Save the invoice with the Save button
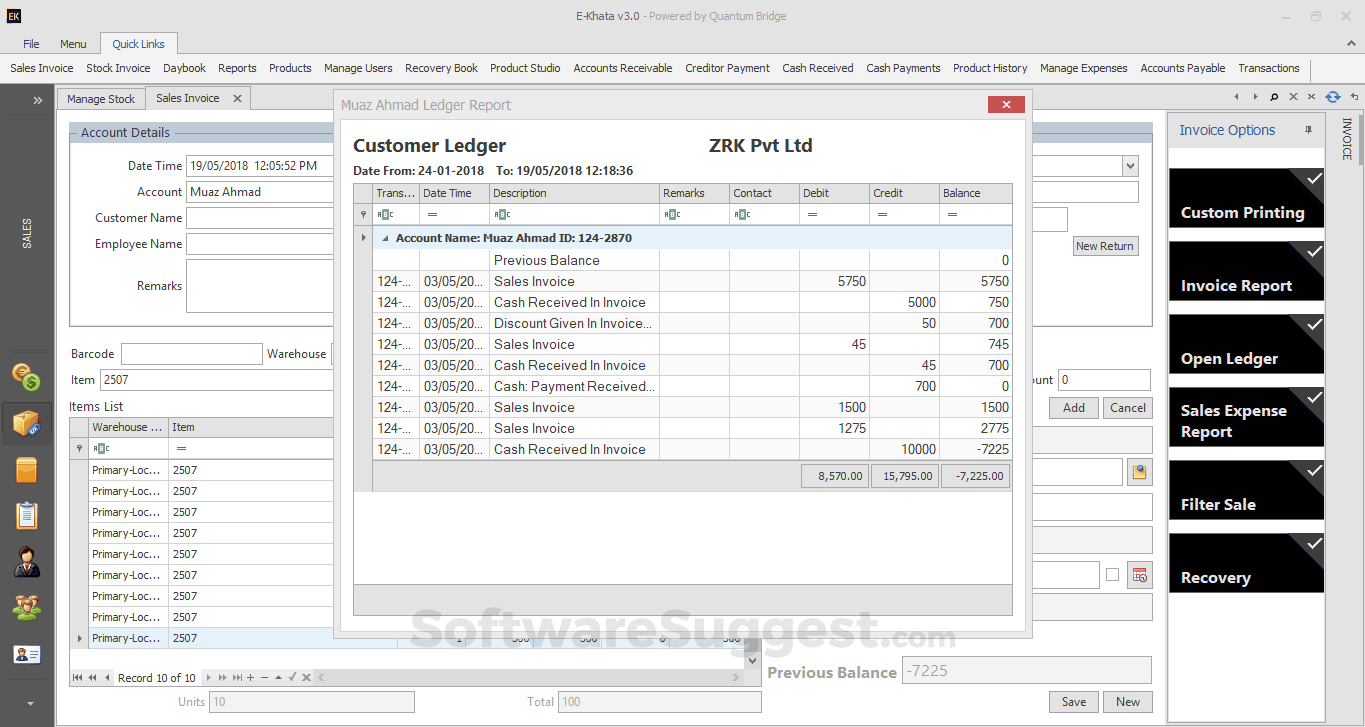Viewport: 1365px width, 727px height. (x=1073, y=701)
